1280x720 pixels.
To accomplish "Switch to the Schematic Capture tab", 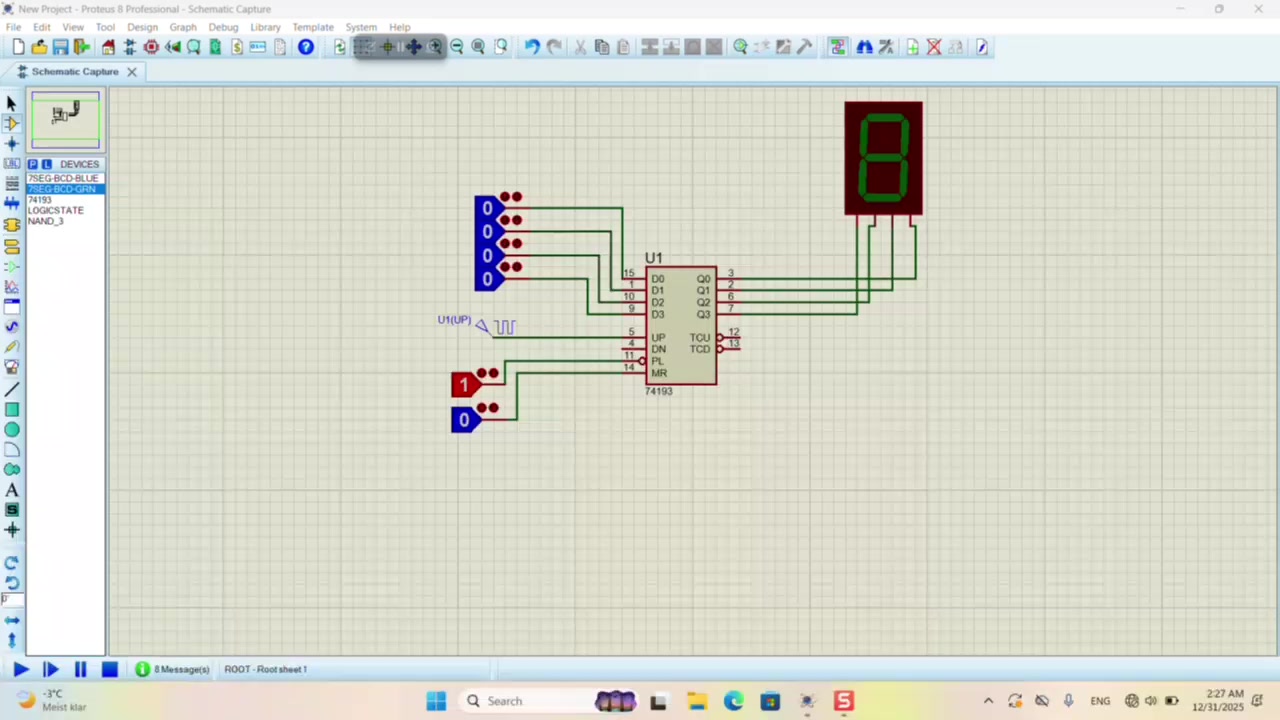I will pyautogui.click(x=74, y=72).
